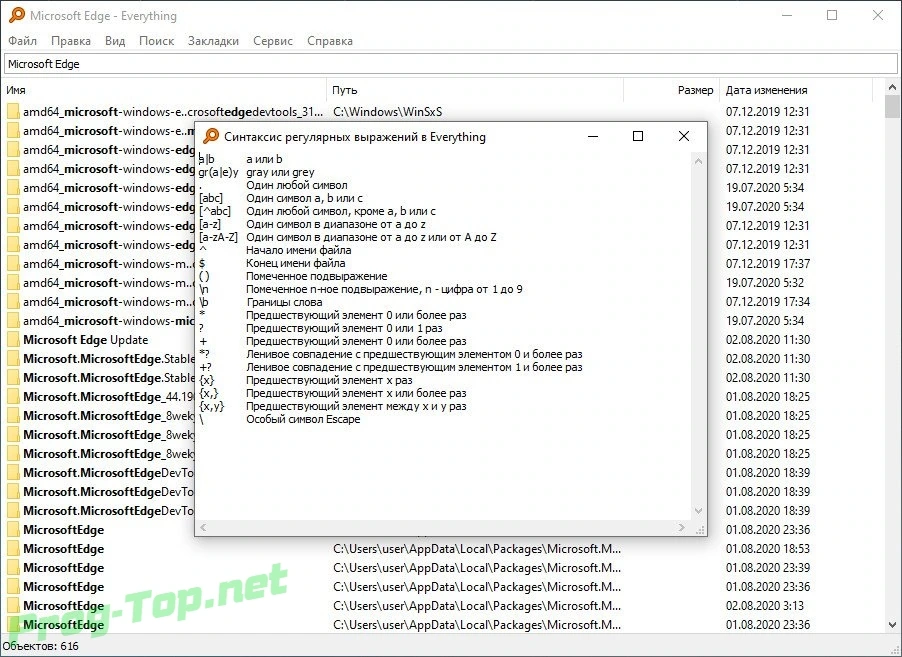Image resolution: width=902 pixels, height=657 pixels.
Task: Maximize the regex syntax dialog
Action: click(x=637, y=136)
